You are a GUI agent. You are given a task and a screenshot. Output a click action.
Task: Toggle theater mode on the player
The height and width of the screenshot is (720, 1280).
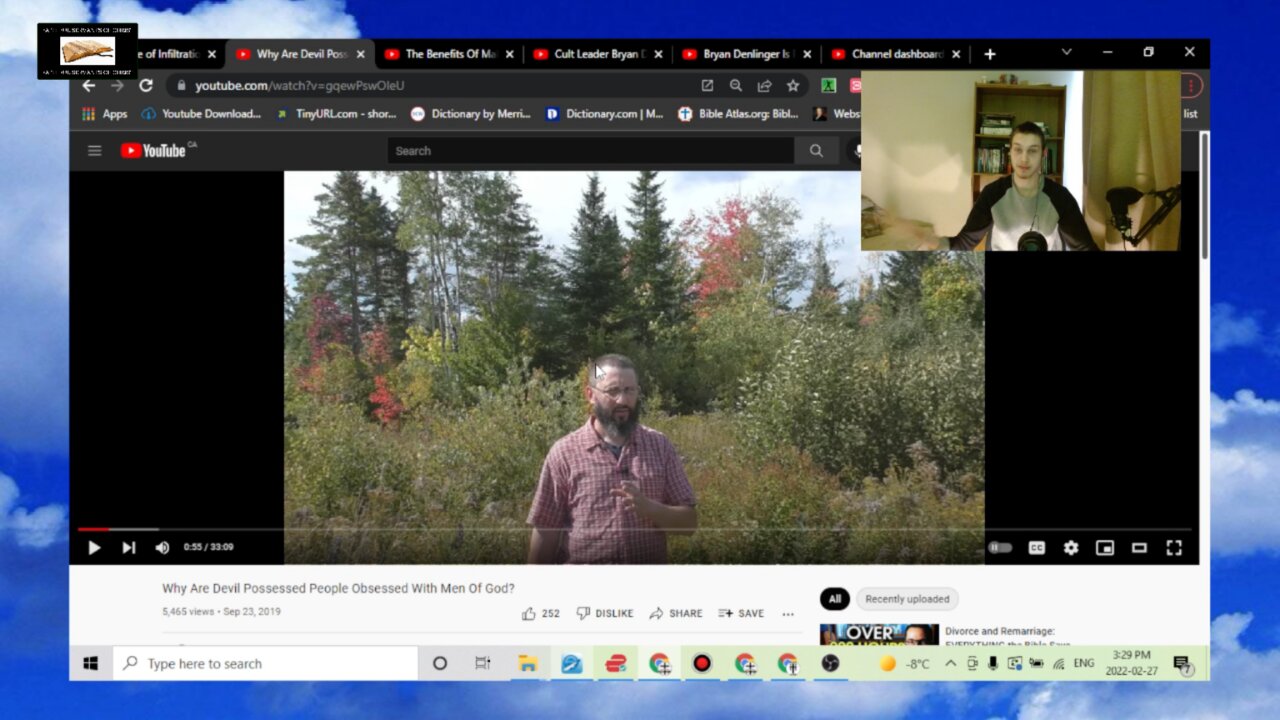pos(1139,547)
